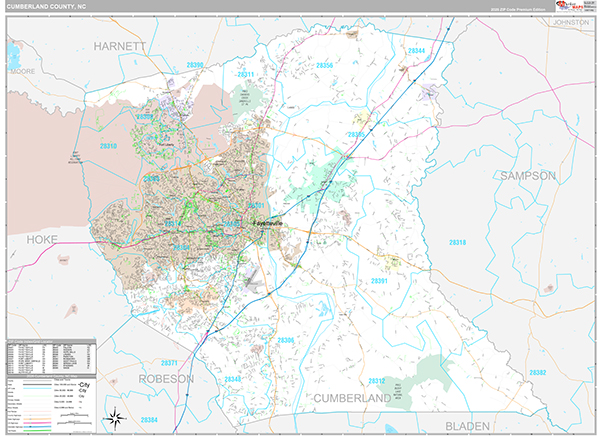Click the ROBESON county label
Image resolution: width=600 pixels, height=436 pixels.
point(160,379)
